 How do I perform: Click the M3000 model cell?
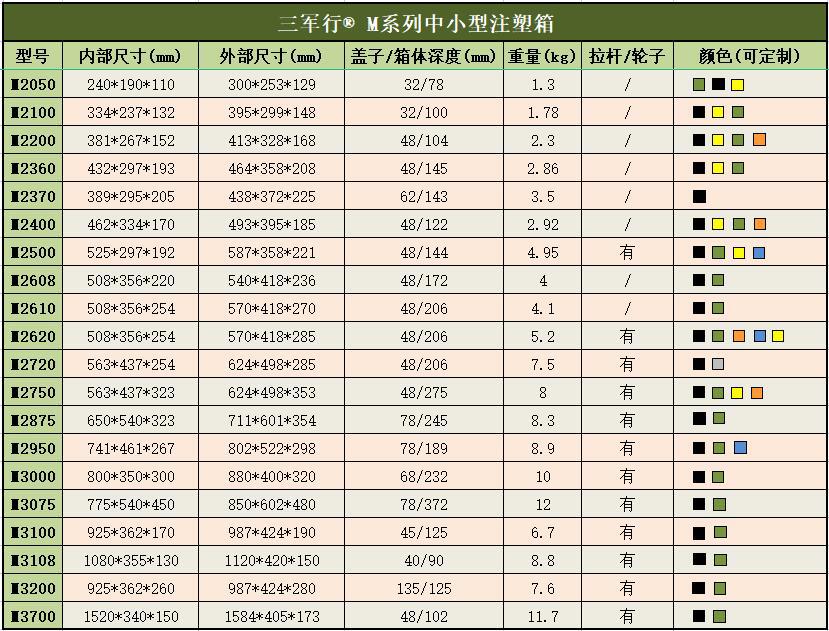(x=33, y=477)
